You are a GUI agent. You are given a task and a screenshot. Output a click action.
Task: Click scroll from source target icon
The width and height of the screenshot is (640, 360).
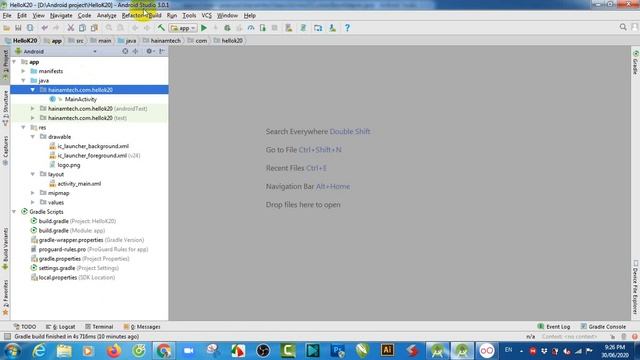(x=125, y=51)
